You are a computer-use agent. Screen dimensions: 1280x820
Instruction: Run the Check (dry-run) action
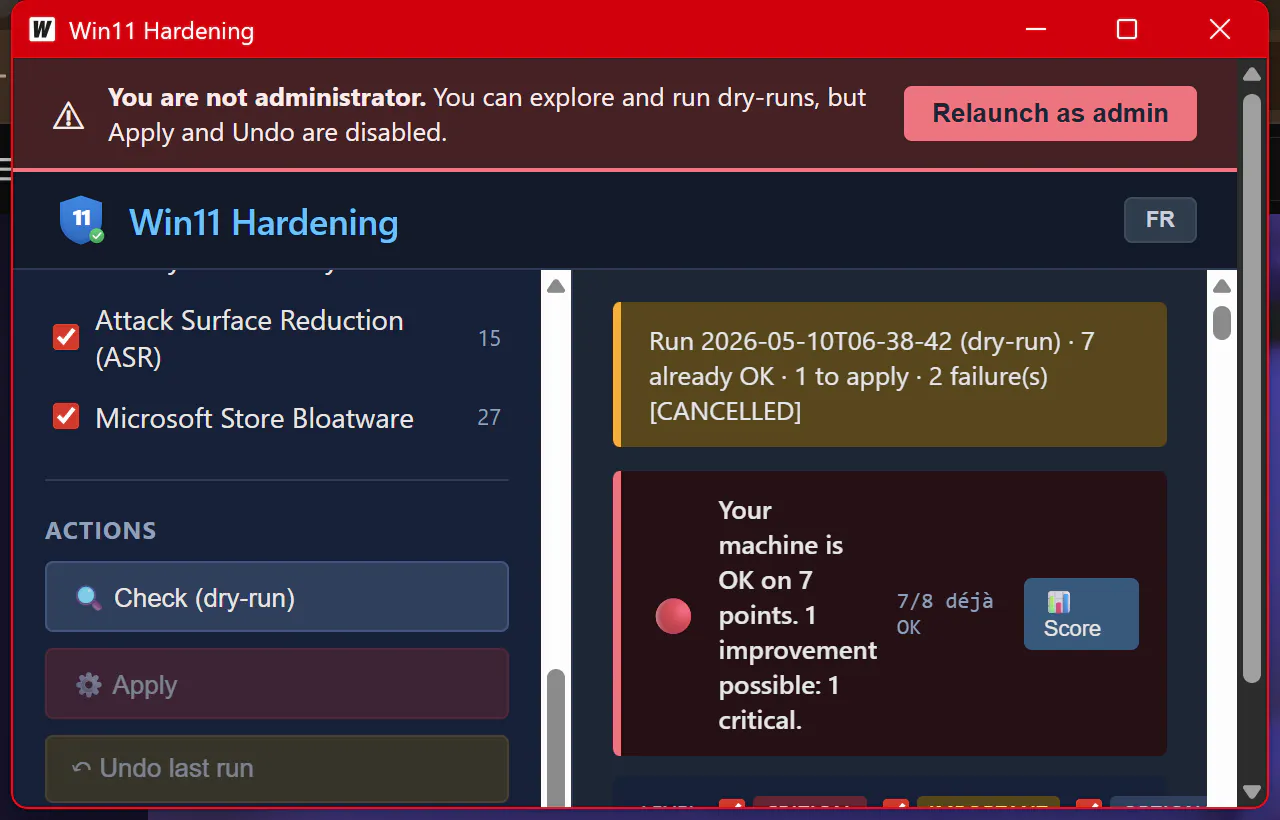(277, 597)
